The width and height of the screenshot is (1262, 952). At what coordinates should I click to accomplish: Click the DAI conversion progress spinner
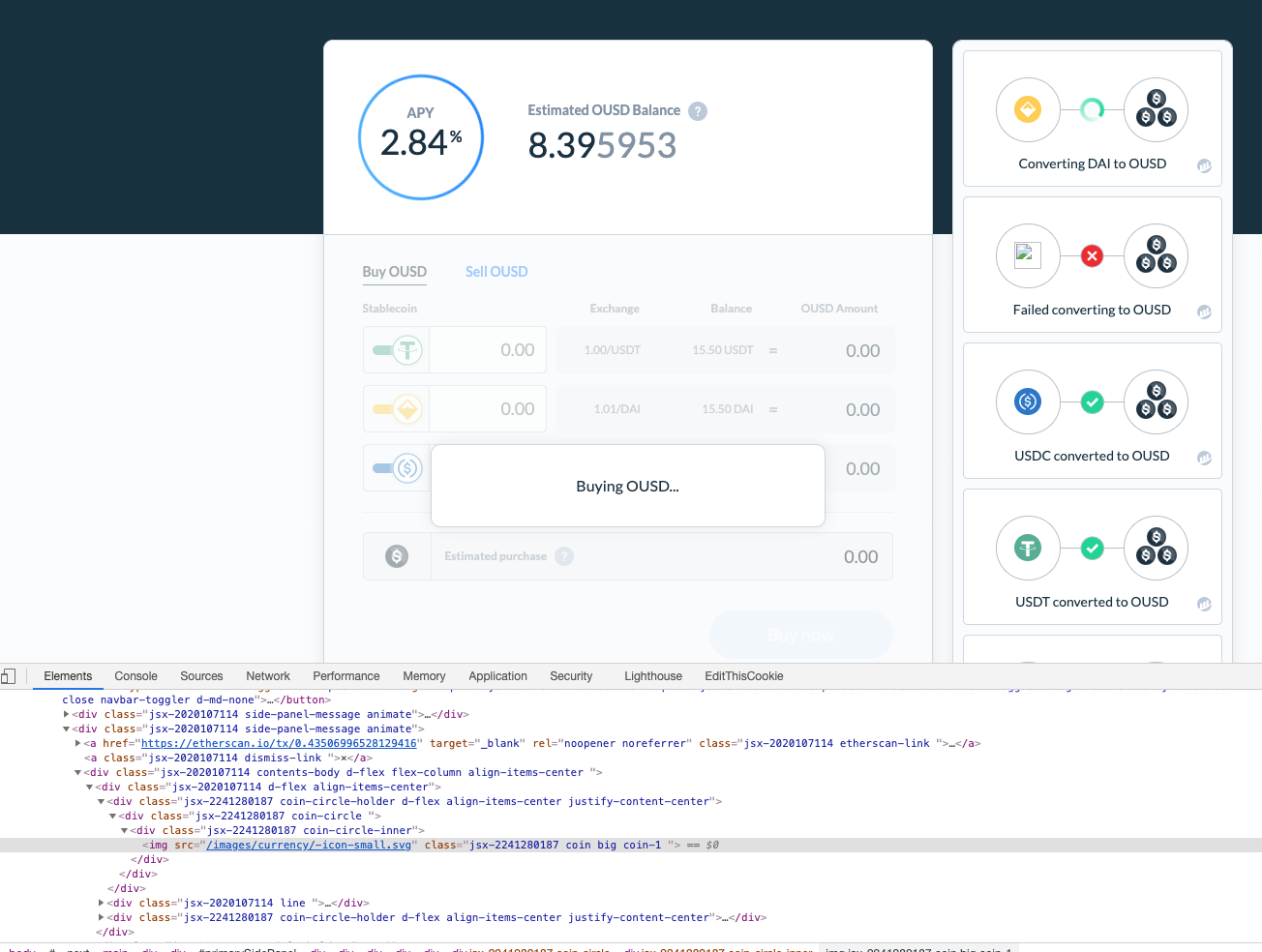click(1092, 110)
